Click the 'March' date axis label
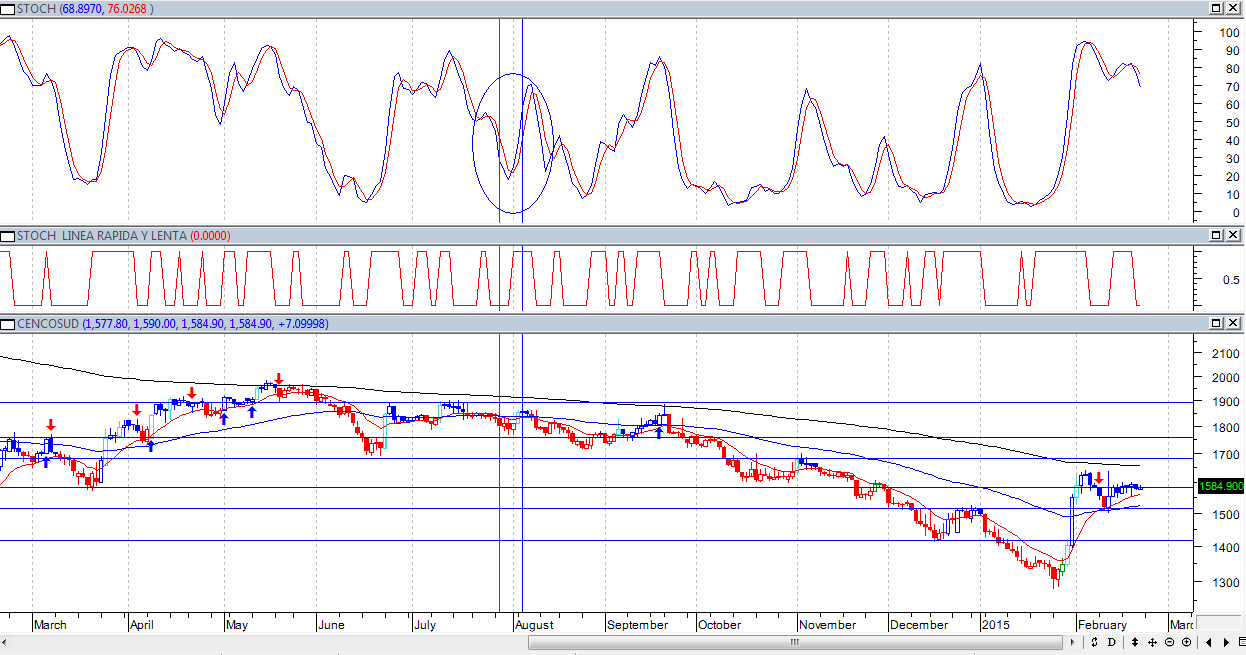This screenshot has width=1246, height=655. [50, 625]
